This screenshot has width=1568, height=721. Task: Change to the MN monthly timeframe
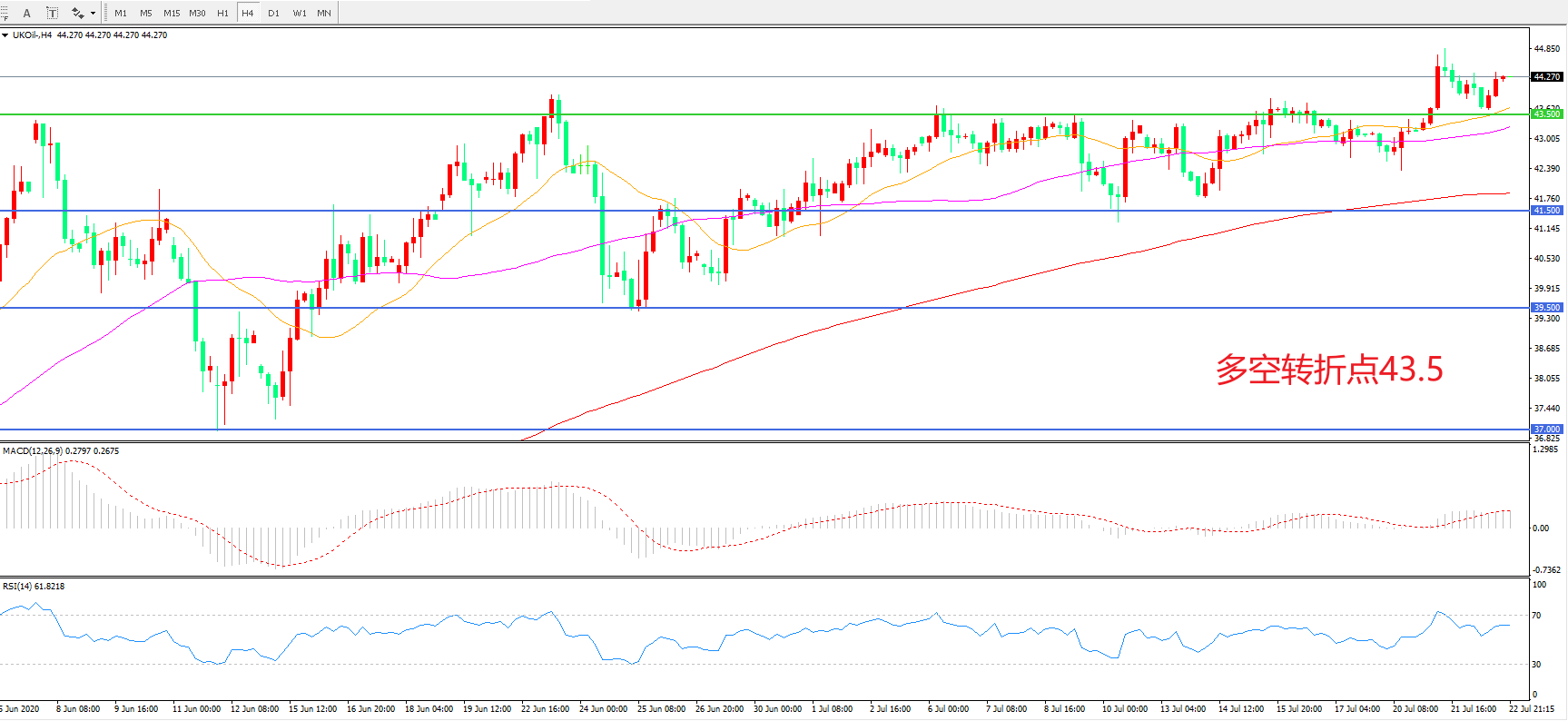[324, 13]
